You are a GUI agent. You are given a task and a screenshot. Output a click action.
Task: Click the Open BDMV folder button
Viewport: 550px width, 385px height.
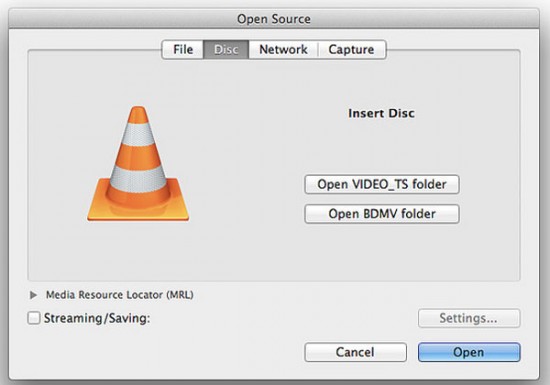coord(382,214)
